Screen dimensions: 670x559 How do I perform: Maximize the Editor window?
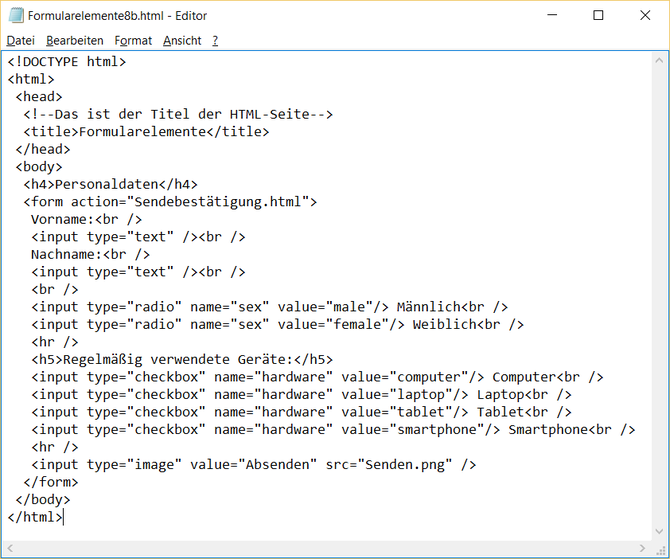[x=599, y=15]
